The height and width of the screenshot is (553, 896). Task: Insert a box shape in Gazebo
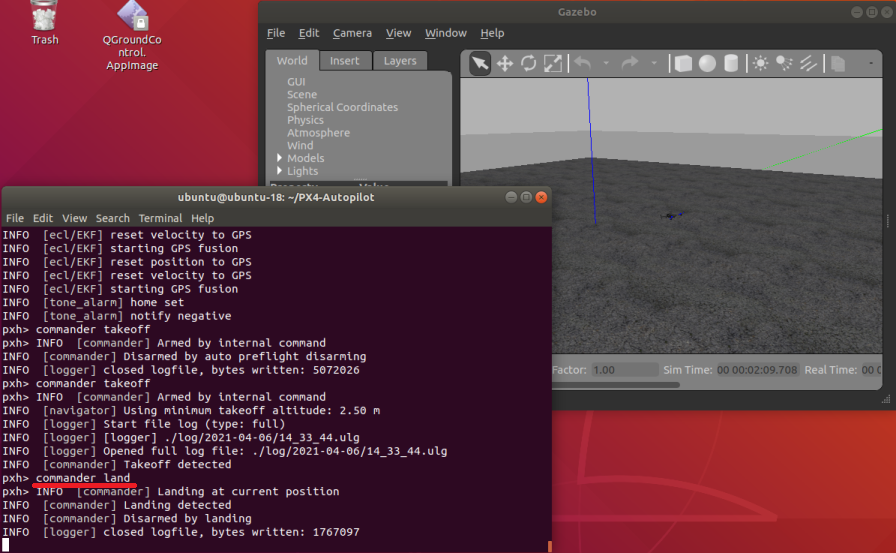683,63
